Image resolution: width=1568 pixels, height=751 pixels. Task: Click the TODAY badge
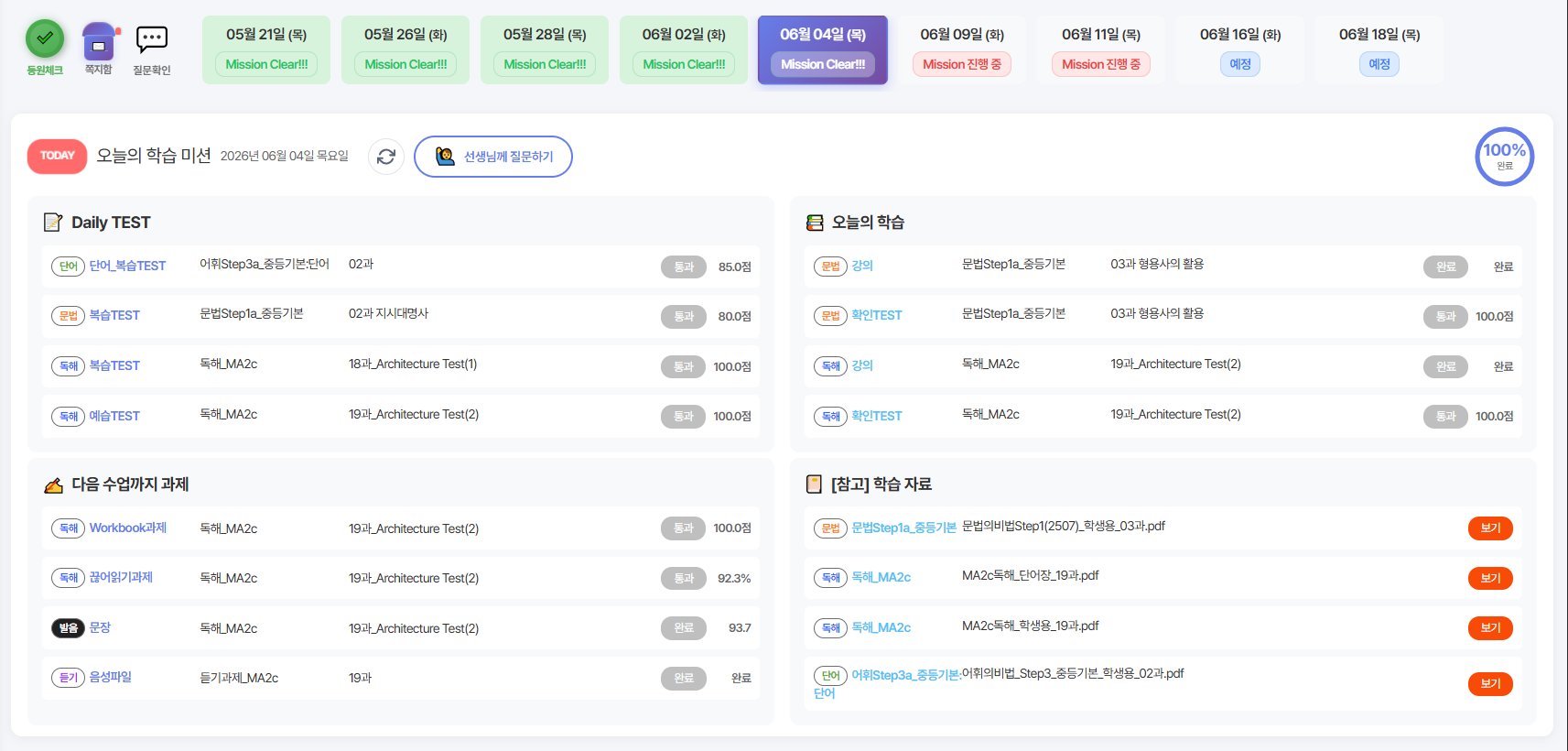pos(58,156)
